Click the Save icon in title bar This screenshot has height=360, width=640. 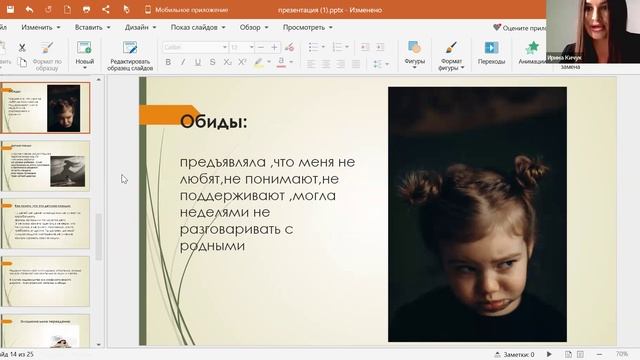click(x=10, y=9)
